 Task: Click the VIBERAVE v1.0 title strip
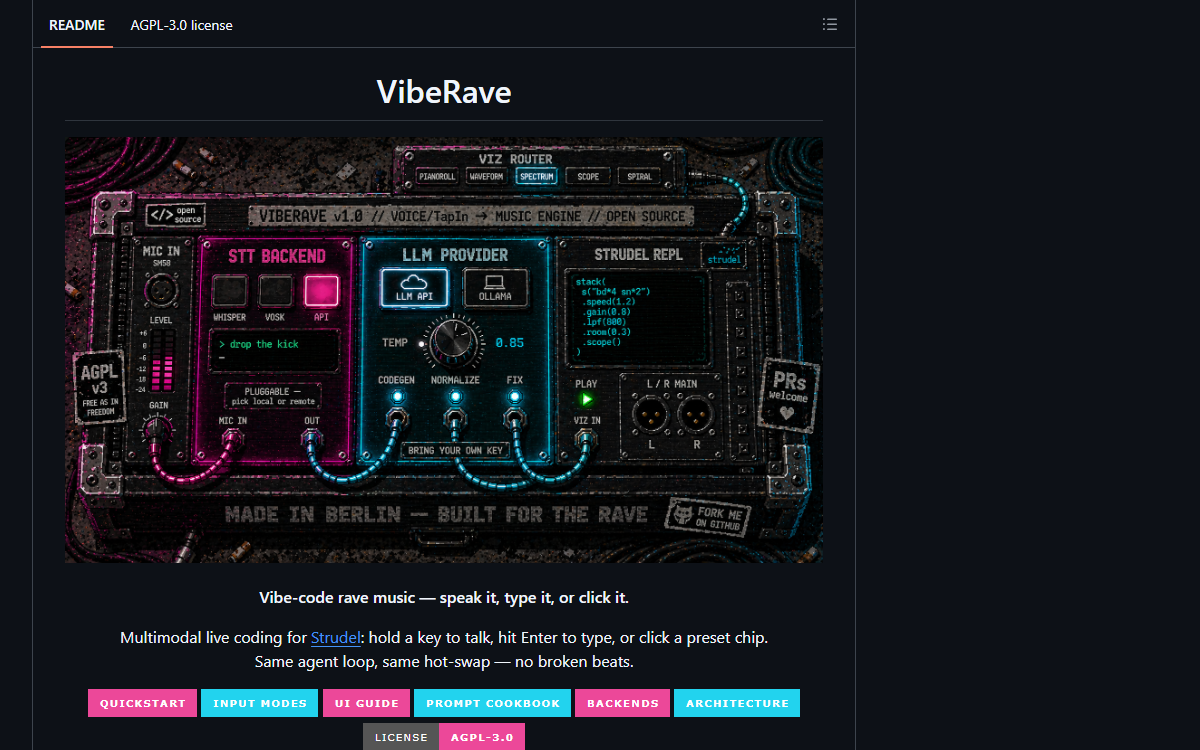(x=472, y=216)
